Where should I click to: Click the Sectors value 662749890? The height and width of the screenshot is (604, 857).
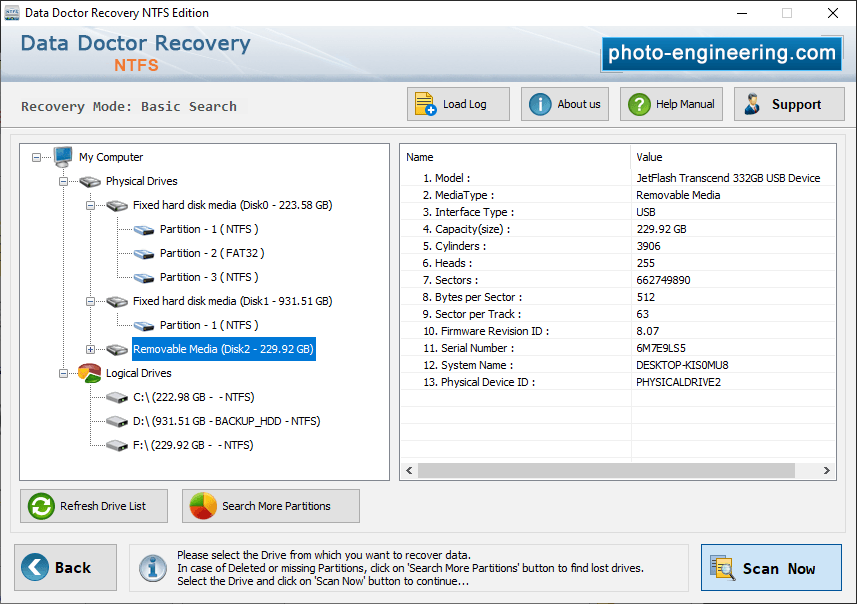click(x=663, y=280)
